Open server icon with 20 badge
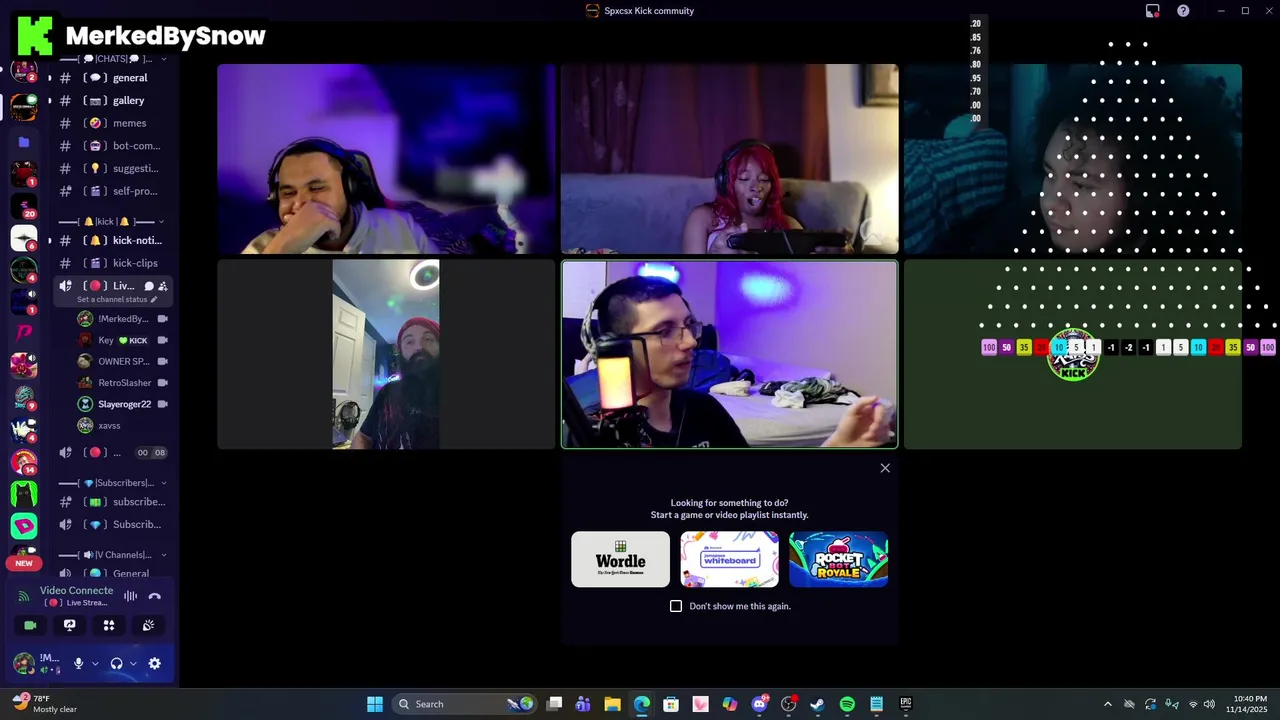 24,205
